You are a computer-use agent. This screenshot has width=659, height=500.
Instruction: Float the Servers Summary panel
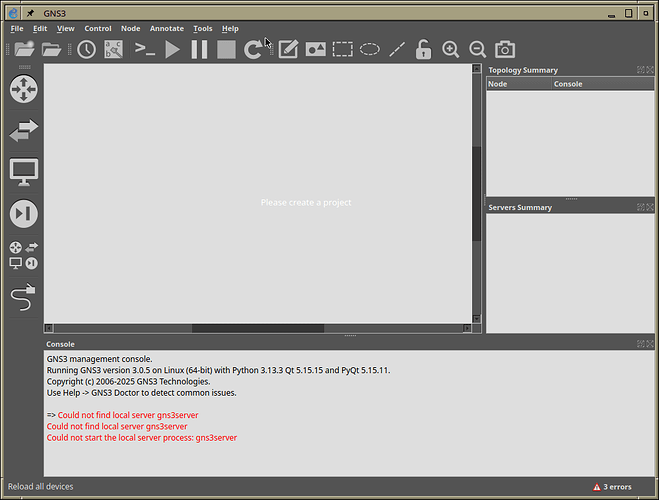coord(641,207)
